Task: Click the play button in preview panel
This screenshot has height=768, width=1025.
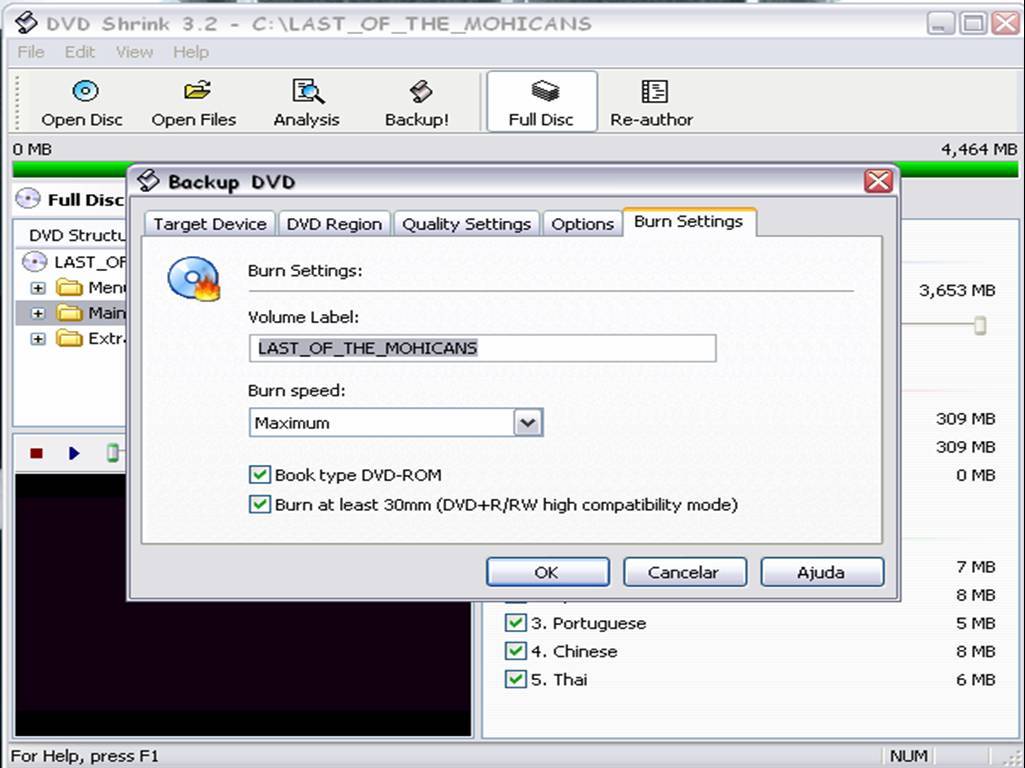Action: [74, 453]
